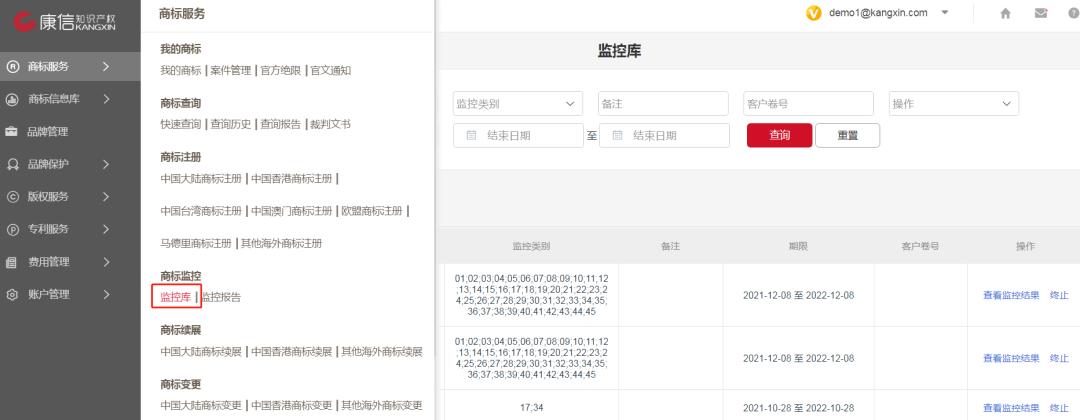This screenshot has height=420, width=1080.
Task: Open 中国台湾商标注册 link
Action: click(201, 211)
